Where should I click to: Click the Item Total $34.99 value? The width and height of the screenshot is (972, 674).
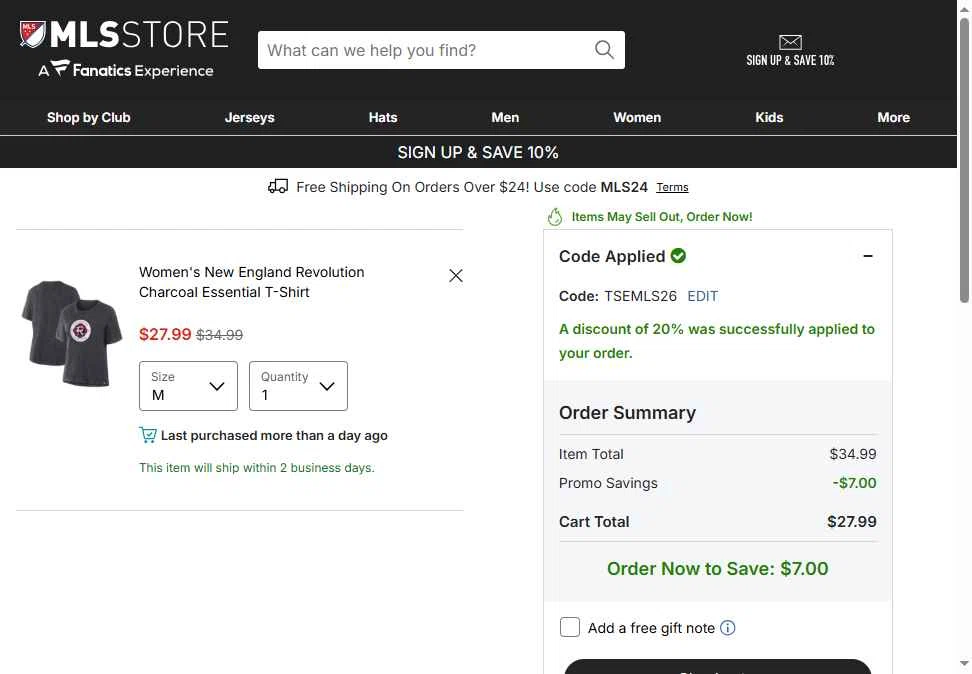(853, 454)
